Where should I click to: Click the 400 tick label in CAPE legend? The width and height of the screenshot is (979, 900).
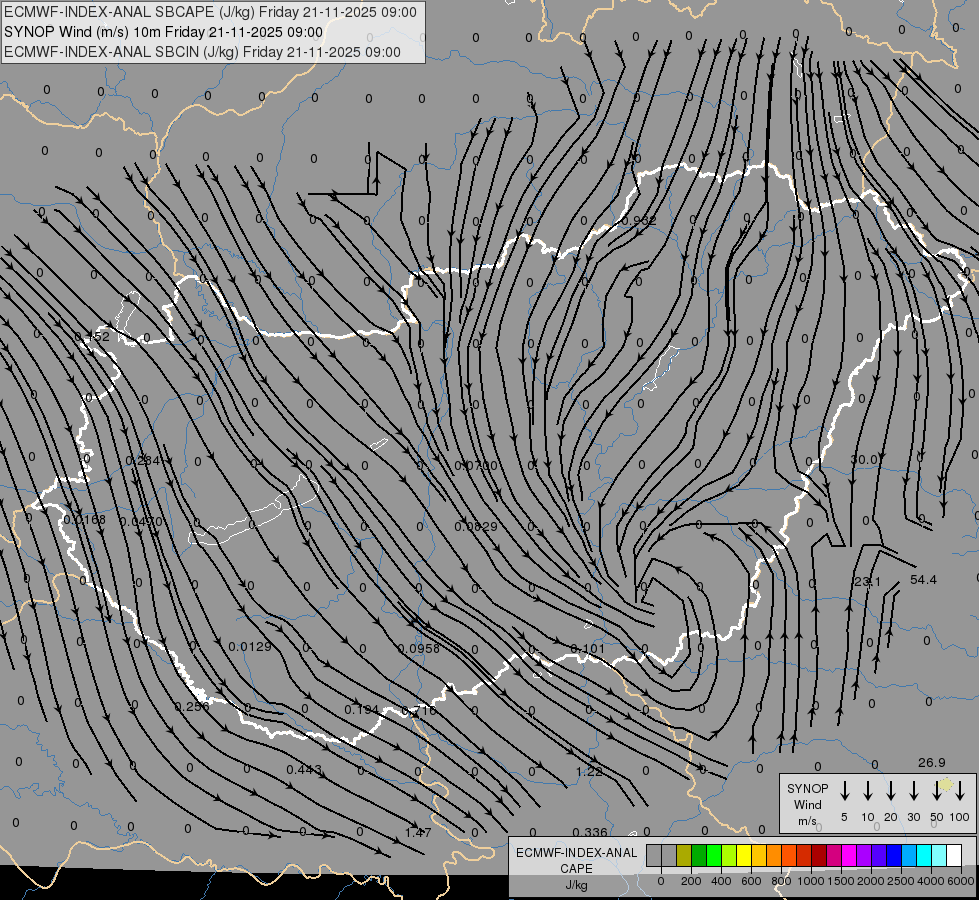click(721, 881)
